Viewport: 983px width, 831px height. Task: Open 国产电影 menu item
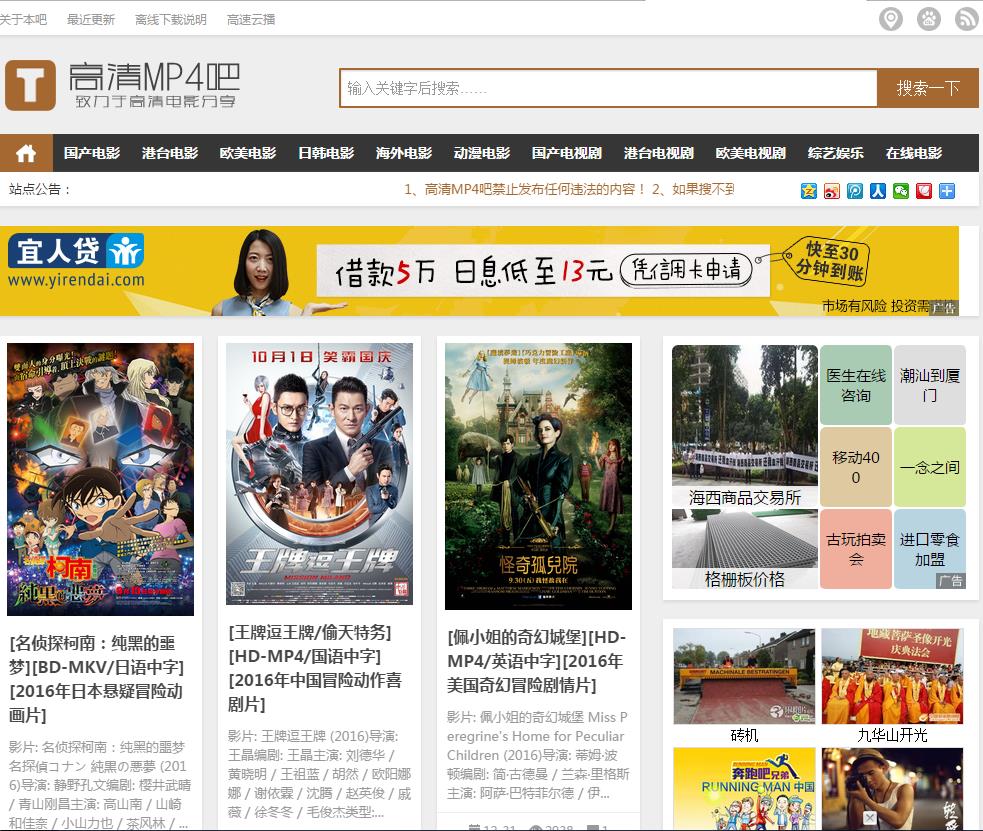pos(92,153)
